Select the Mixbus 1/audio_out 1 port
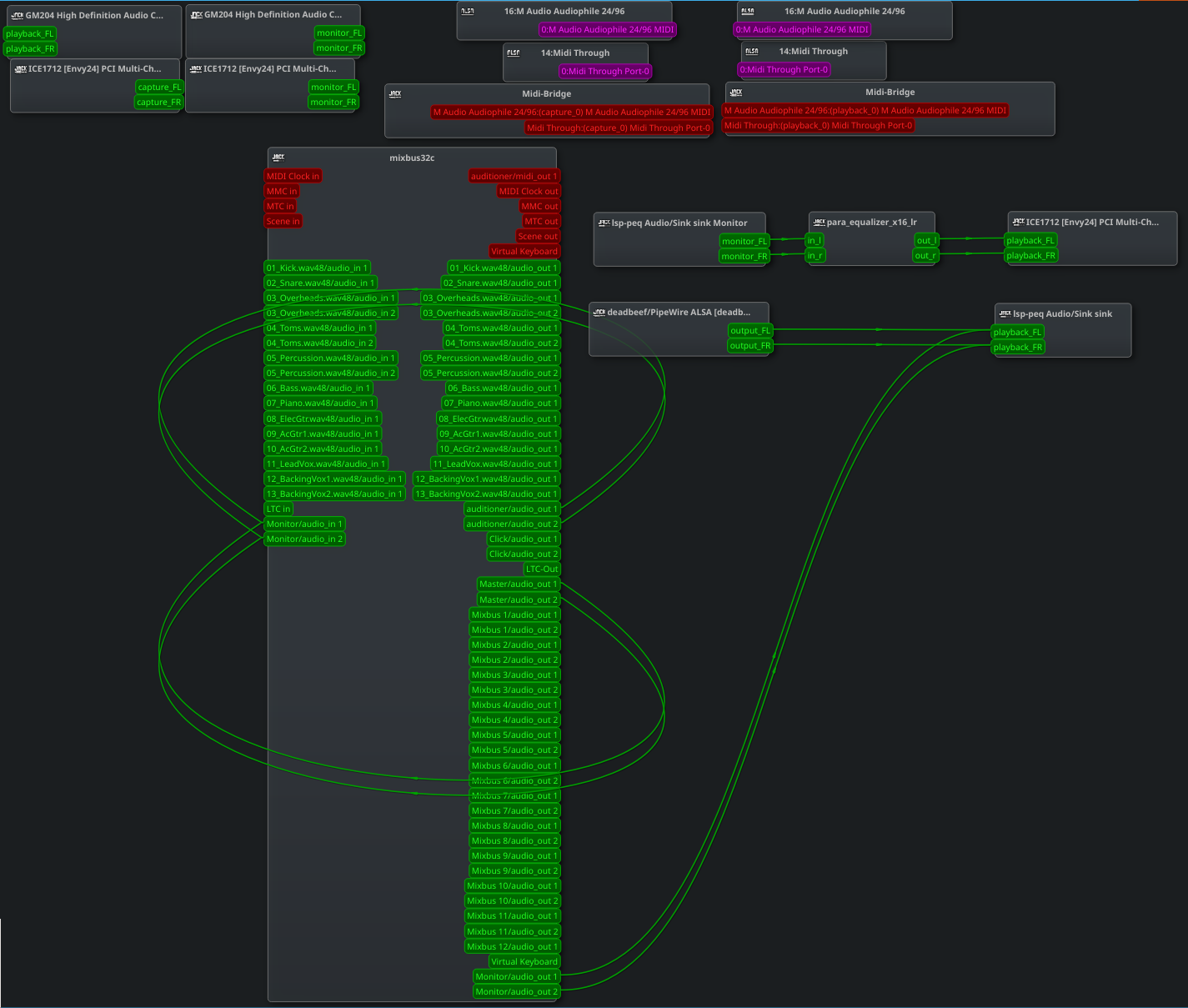 pos(514,614)
